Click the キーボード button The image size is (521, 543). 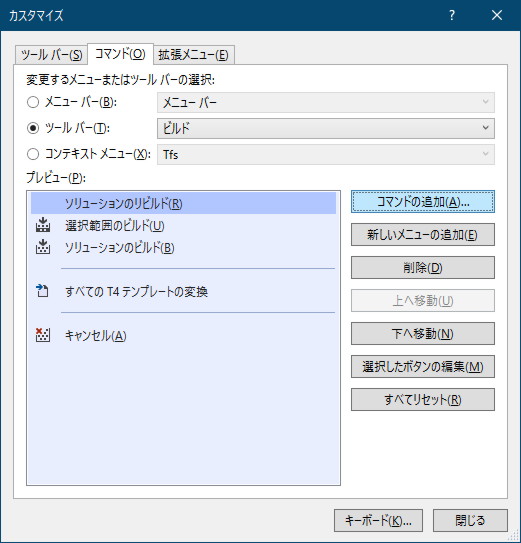click(378, 520)
